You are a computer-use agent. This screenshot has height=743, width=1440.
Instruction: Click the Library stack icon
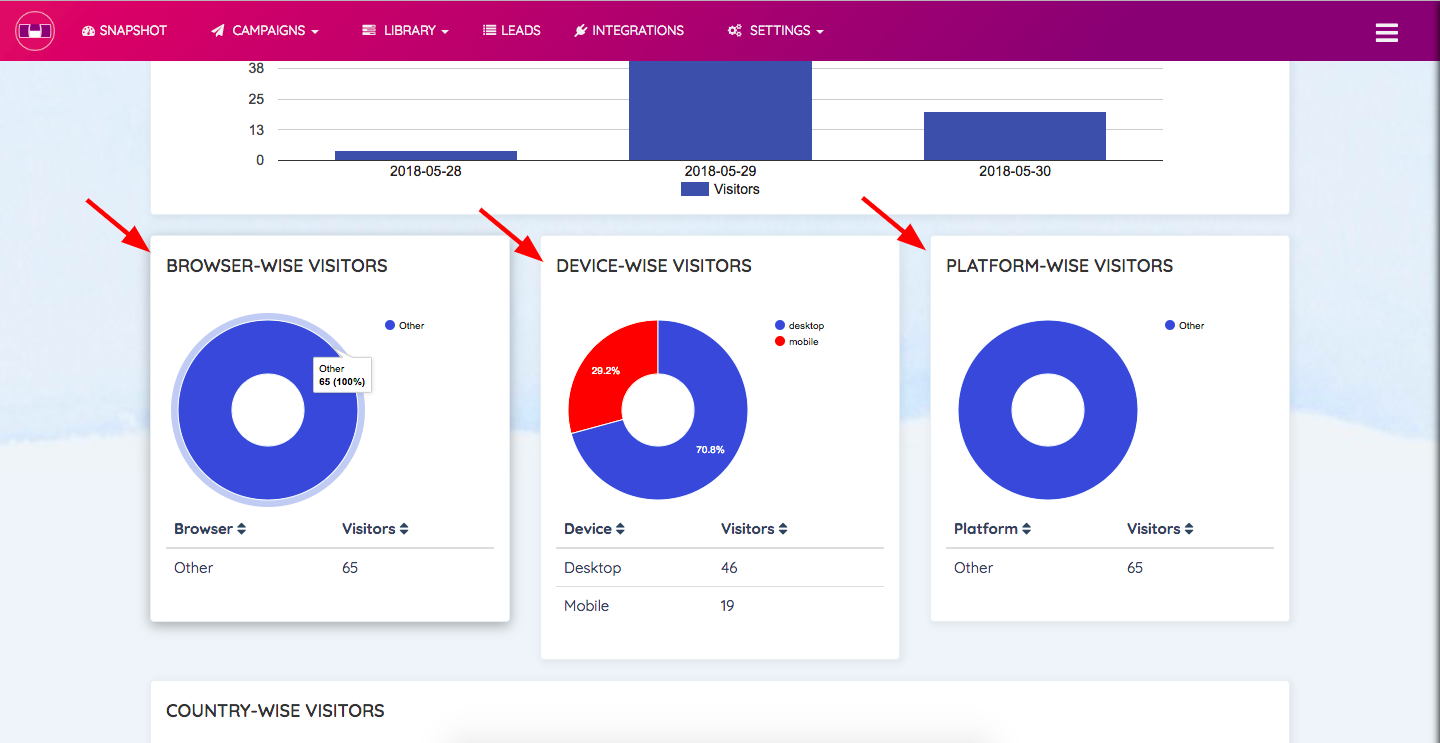[370, 31]
